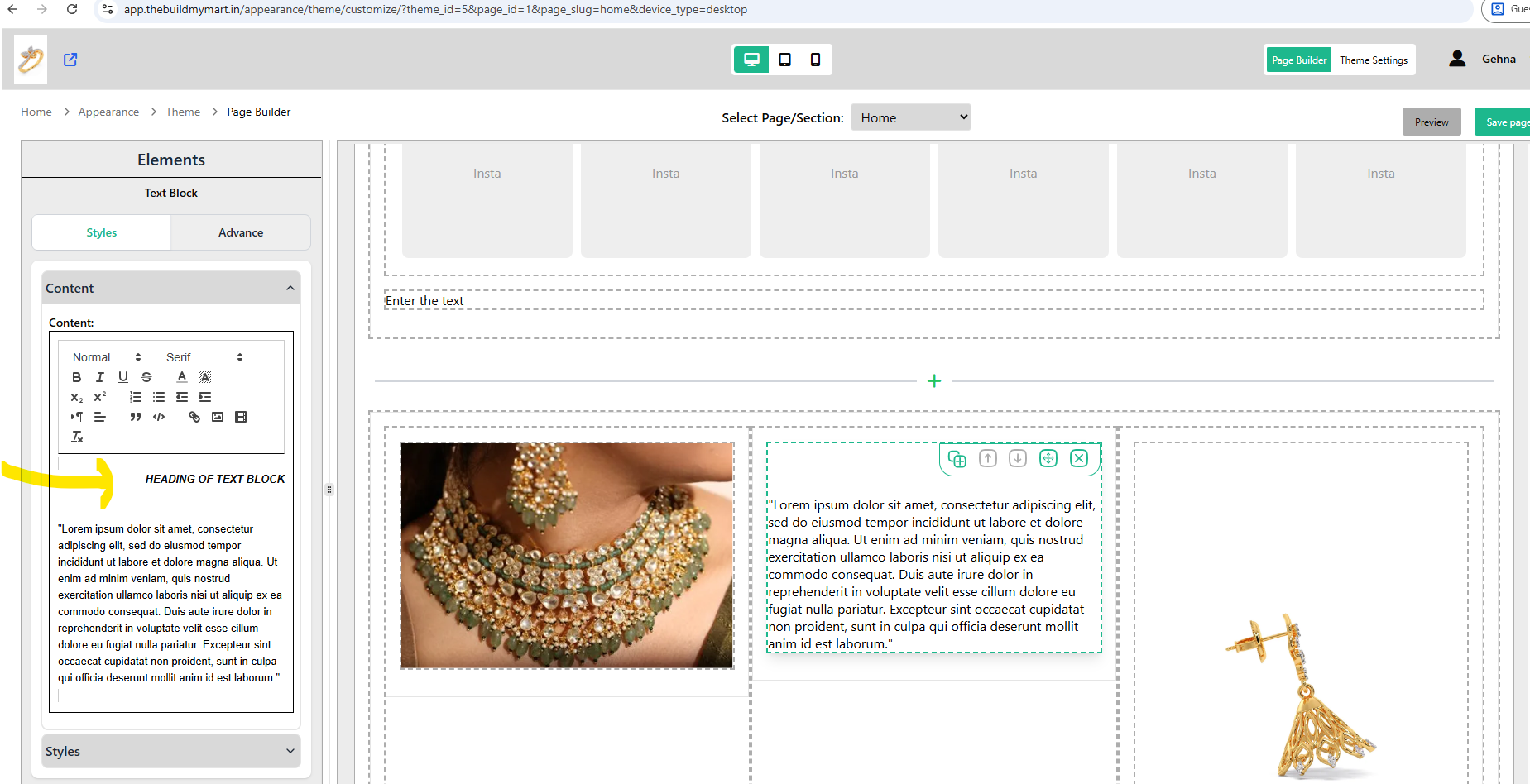The height and width of the screenshot is (784, 1530).
Task: Click the drag-move handle of text block
Action: pyautogui.click(x=1048, y=458)
